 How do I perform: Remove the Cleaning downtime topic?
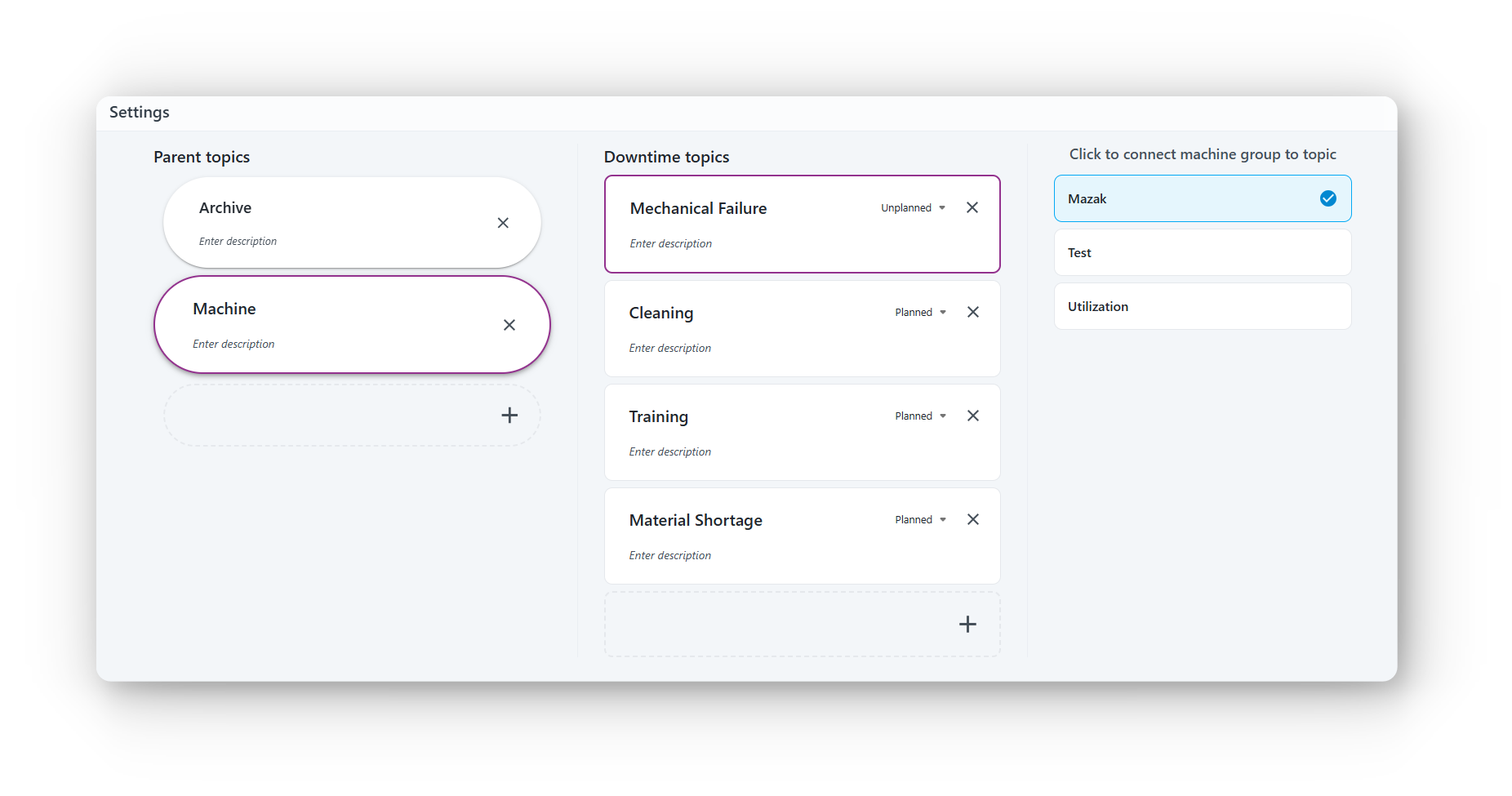(x=972, y=312)
